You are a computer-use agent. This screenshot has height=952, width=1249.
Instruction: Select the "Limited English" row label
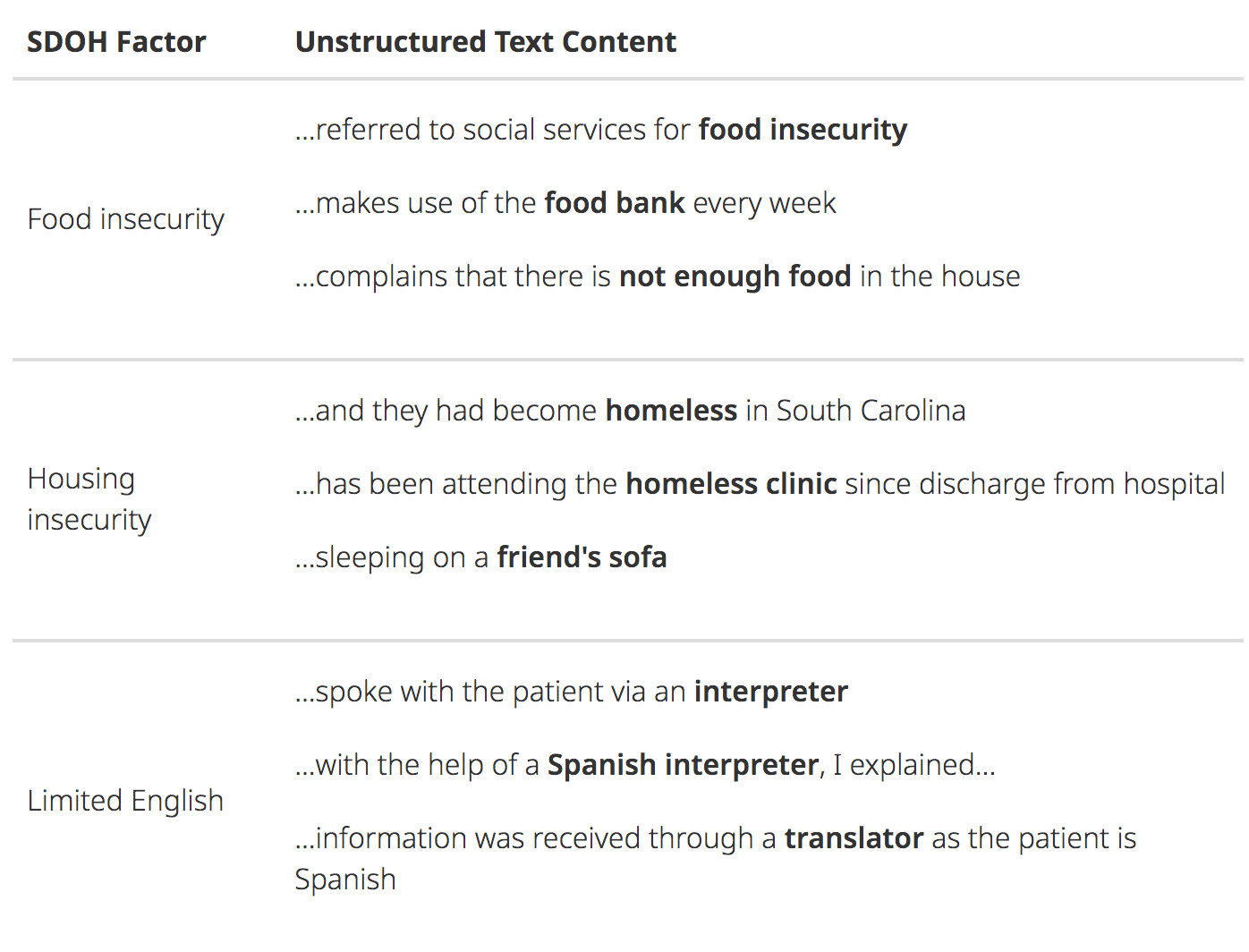coord(125,801)
